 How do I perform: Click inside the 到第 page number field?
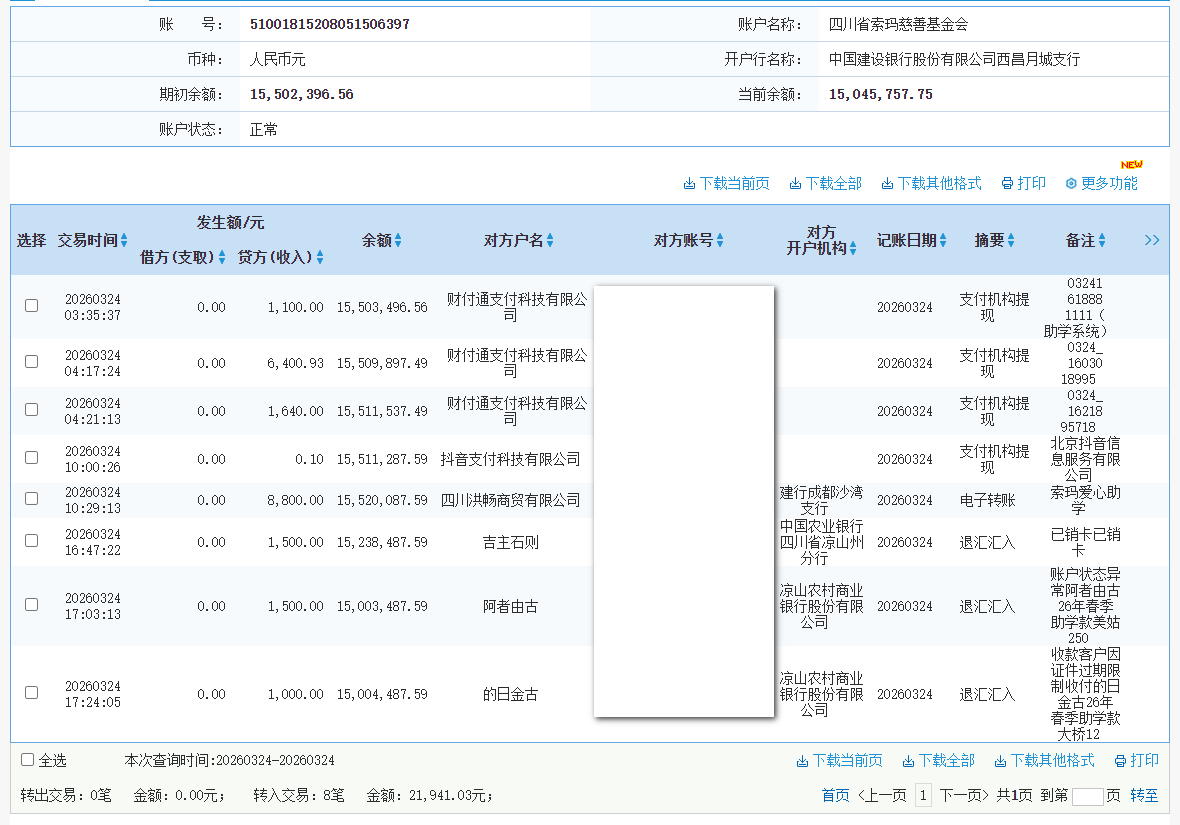[1088, 793]
